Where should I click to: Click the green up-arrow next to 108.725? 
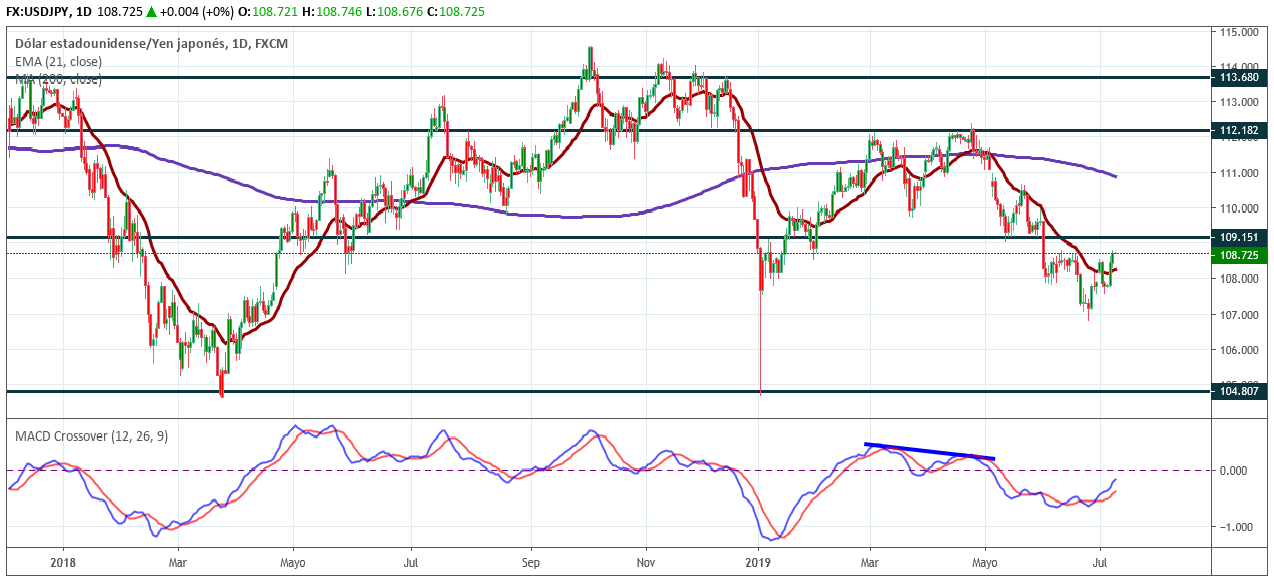(x=151, y=12)
